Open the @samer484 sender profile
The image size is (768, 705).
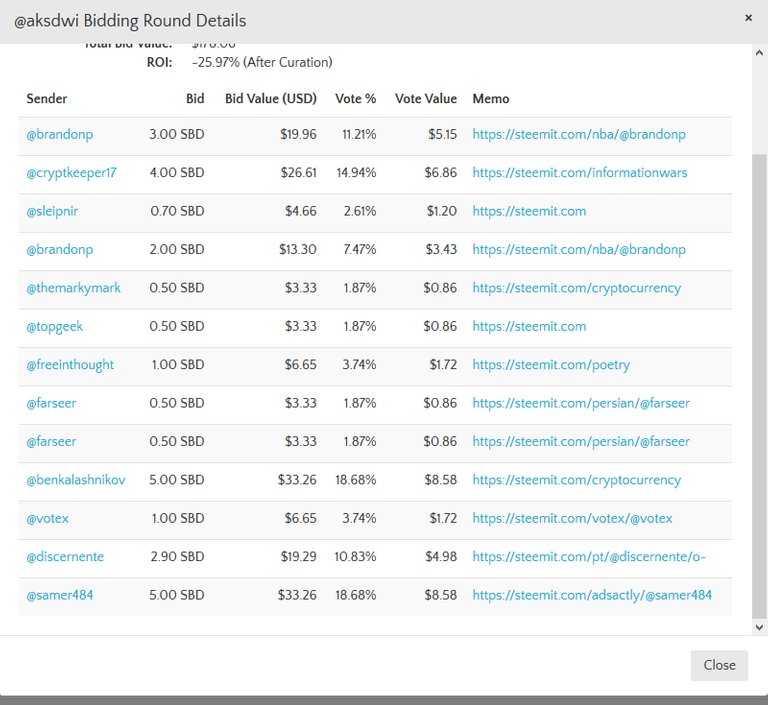pyautogui.click(x=60, y=595)
